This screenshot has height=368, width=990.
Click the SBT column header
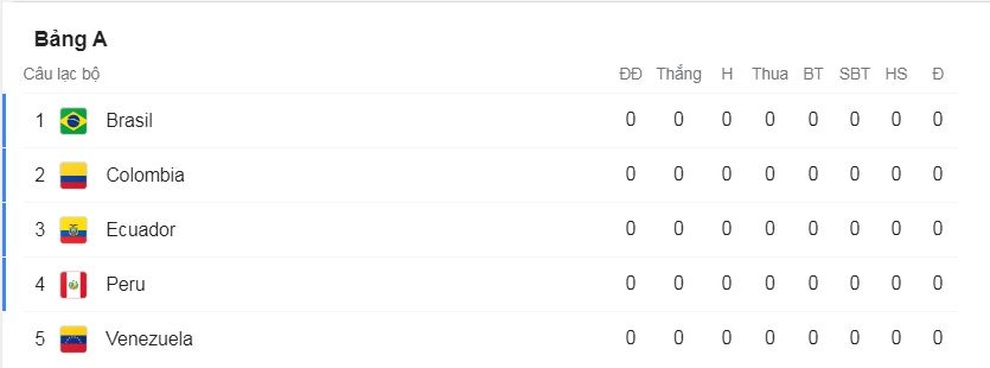[x=854, y=74]
